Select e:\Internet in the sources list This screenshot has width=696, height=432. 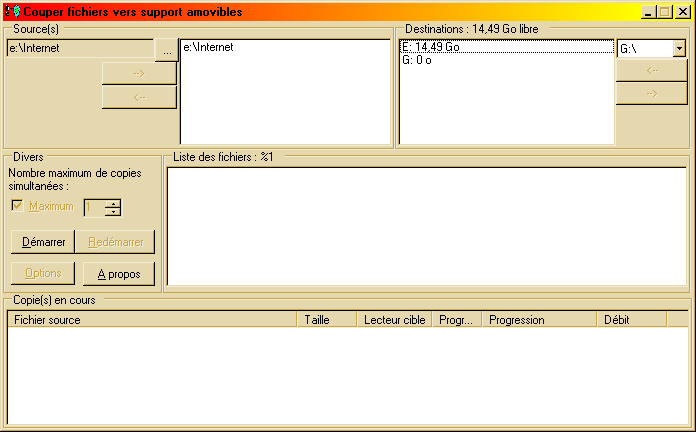click(208, 47)
